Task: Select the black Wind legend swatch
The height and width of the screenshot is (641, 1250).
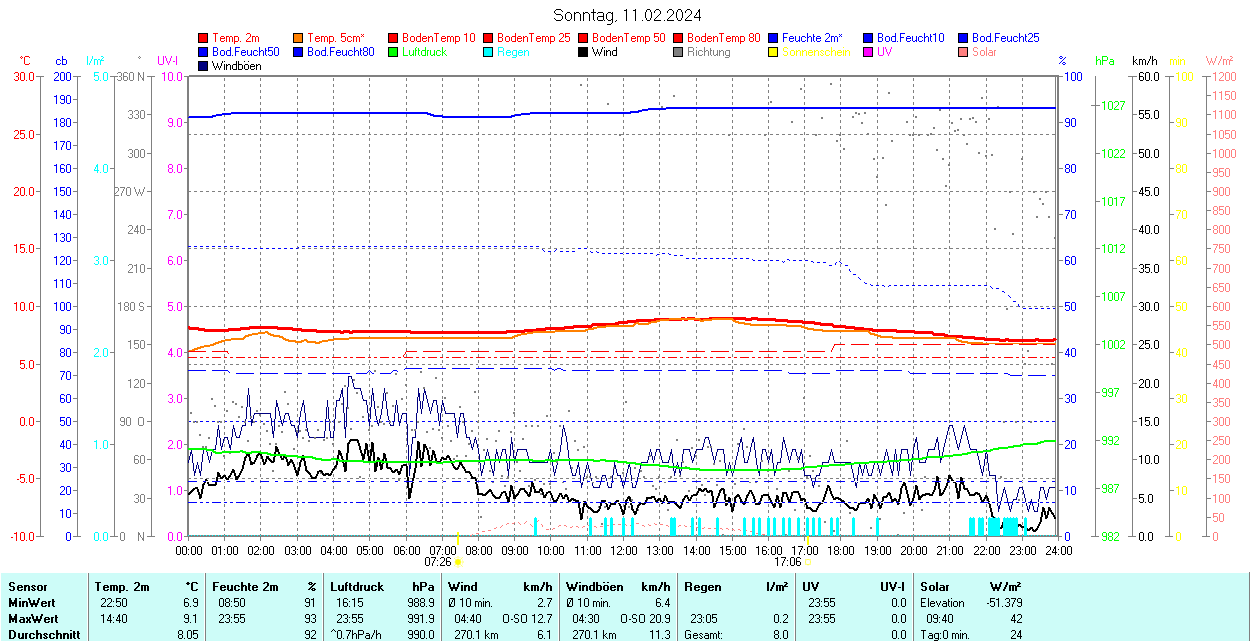Action: pyautogui.click(x=583, y=52)
